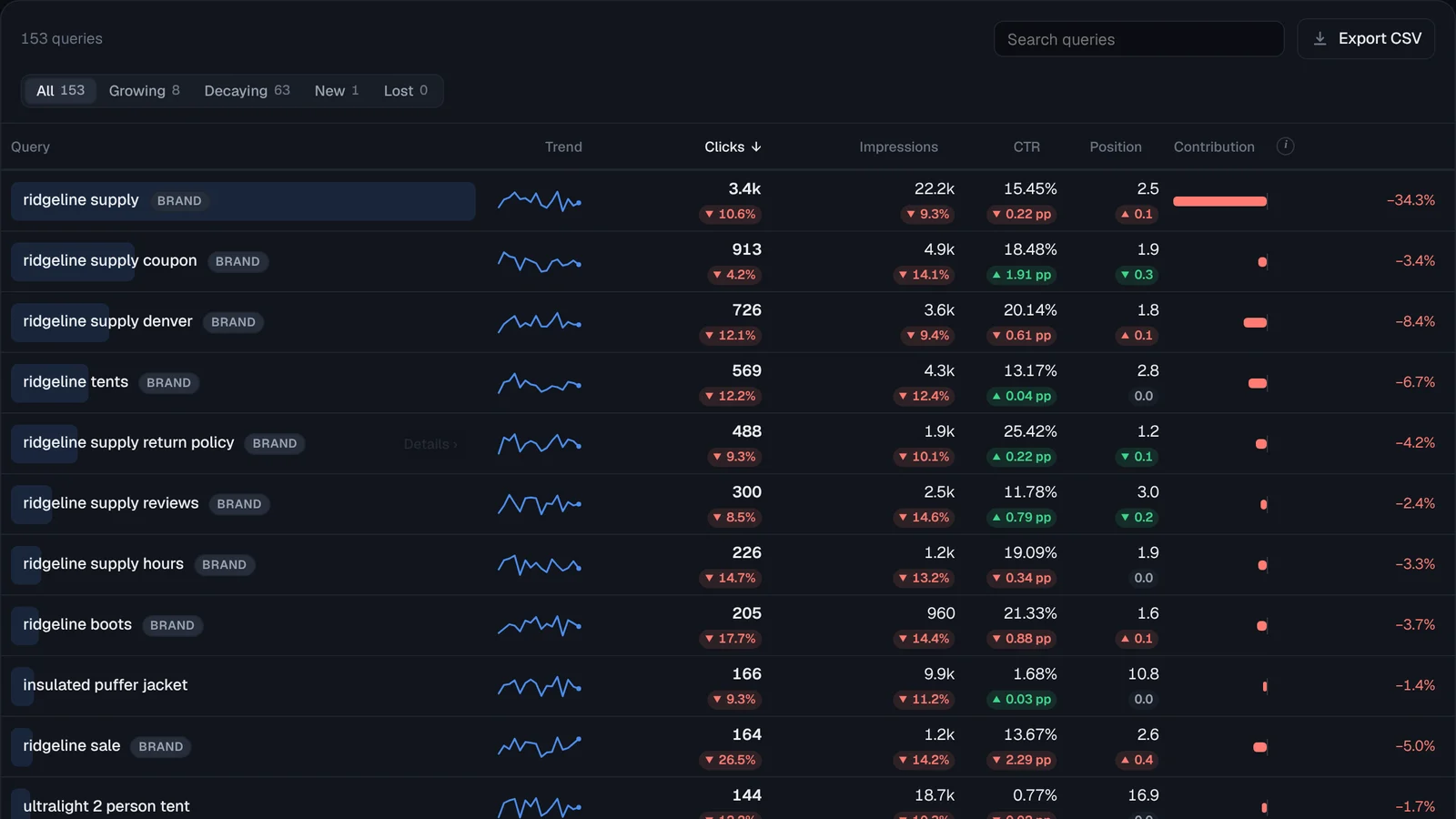Click the download icon in Export CSV

1319,39
